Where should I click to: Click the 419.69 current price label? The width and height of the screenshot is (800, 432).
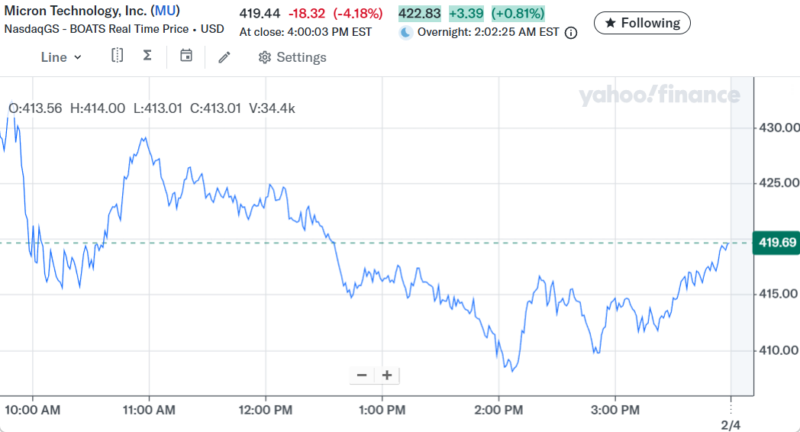pos(775,242)
